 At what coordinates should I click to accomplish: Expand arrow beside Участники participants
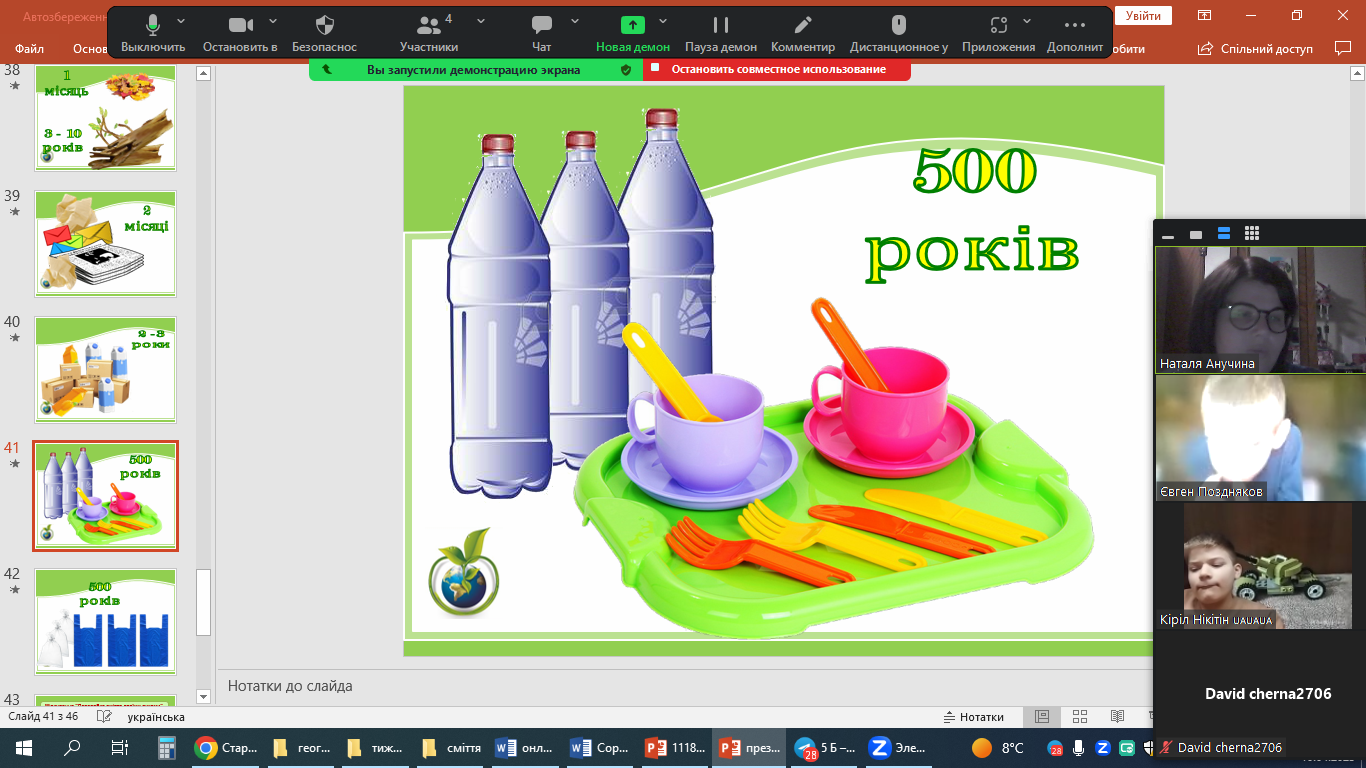(481, 21)
